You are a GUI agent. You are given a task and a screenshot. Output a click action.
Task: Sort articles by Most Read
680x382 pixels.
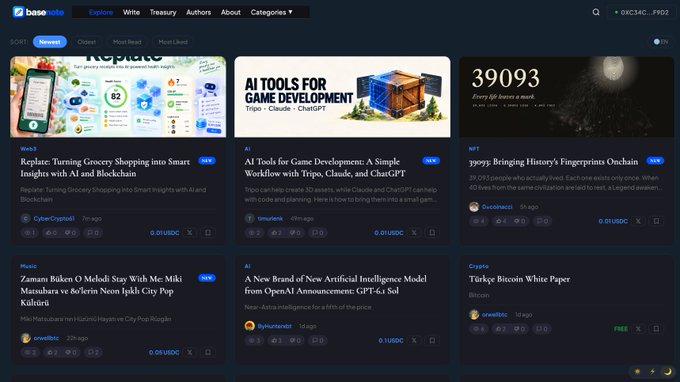tap(127, 42)
